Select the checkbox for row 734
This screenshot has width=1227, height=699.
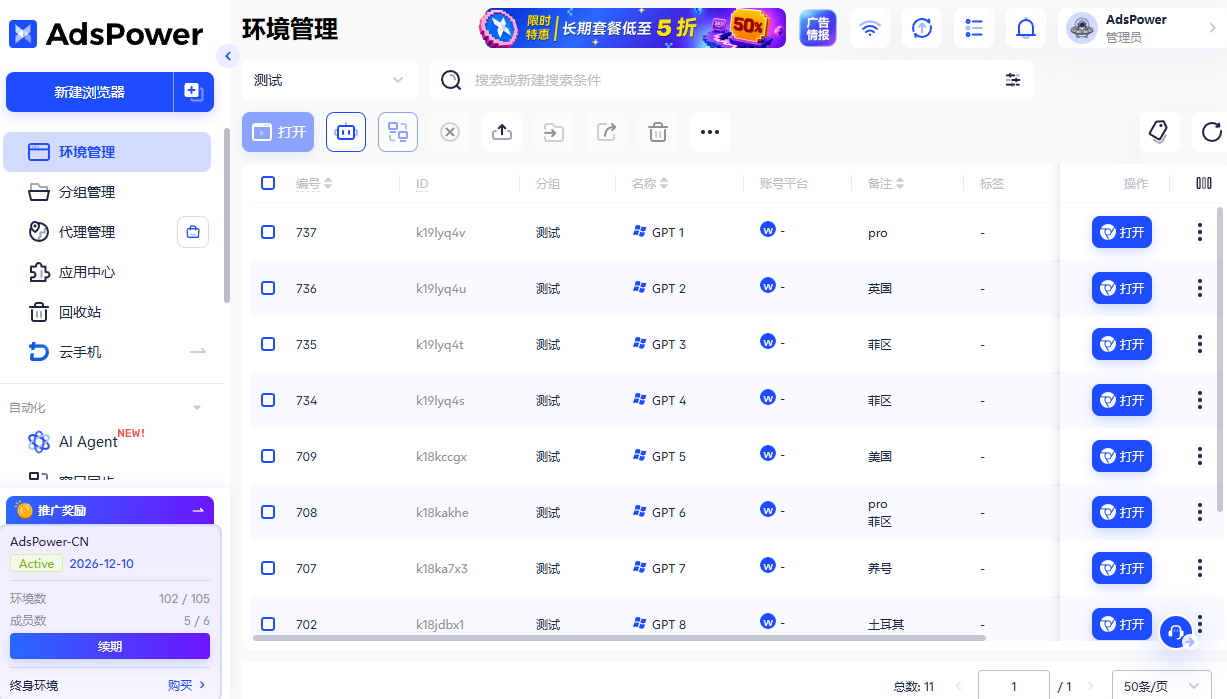(x=268, y=400)
